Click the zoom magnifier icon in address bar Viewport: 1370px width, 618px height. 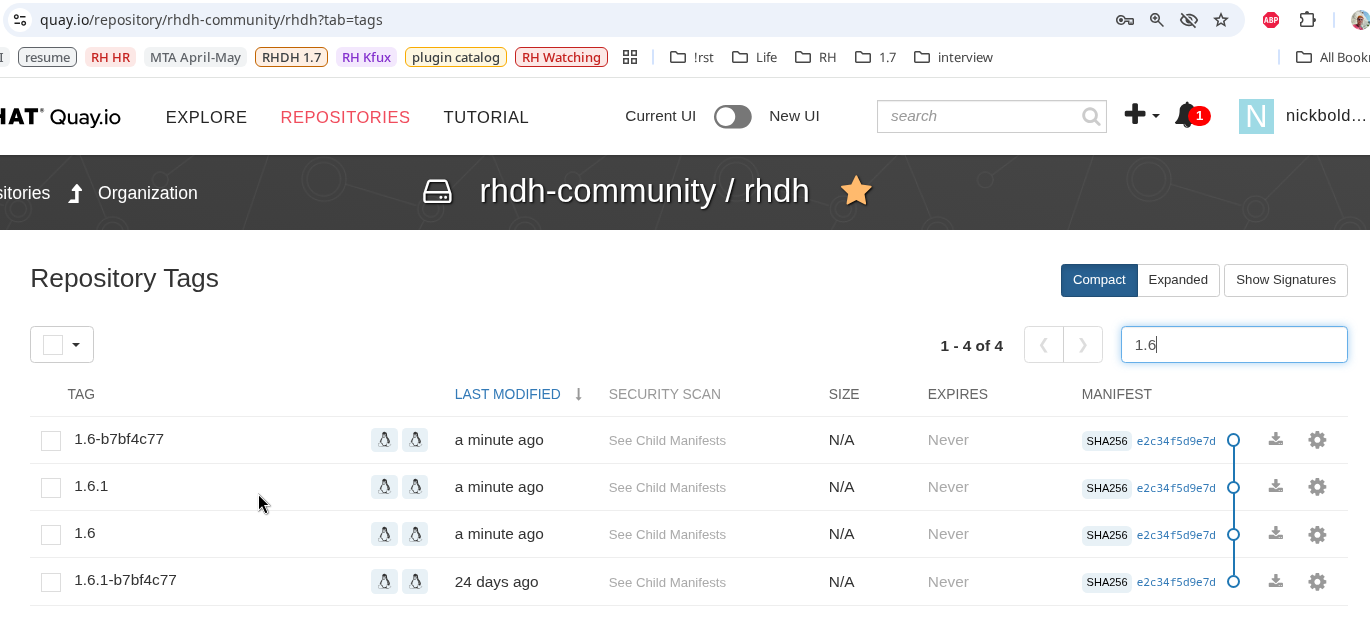(x=1157, y=20)
